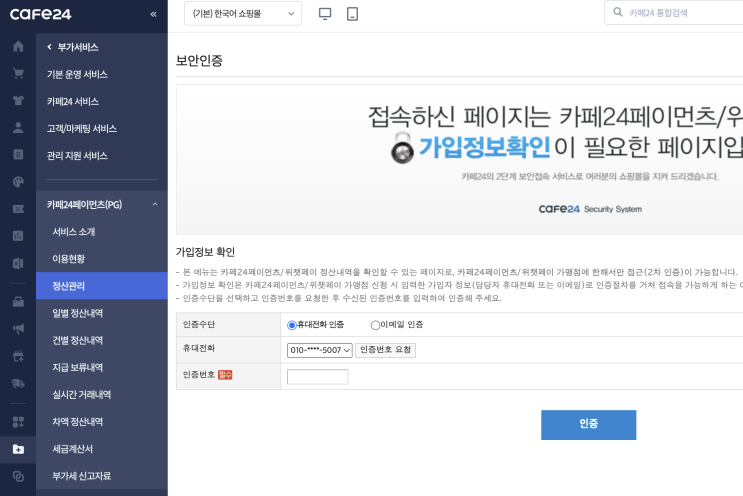
Task: Open the bar chart statistics icon
Action: (x=18, y=236)
